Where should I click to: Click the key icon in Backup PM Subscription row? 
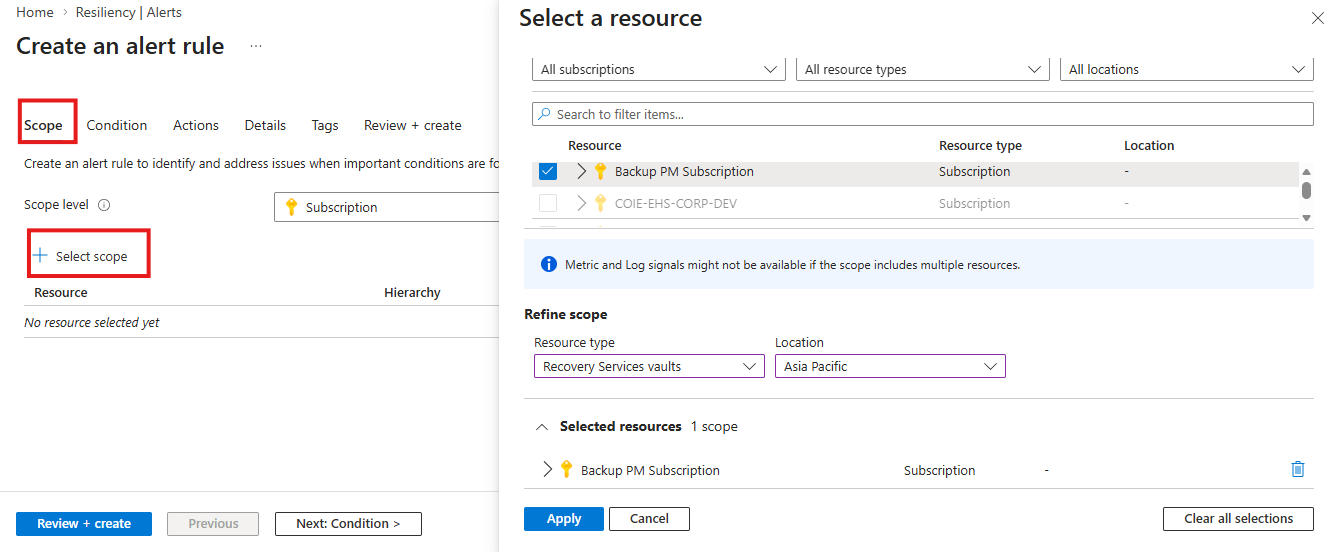coord(600,171)
